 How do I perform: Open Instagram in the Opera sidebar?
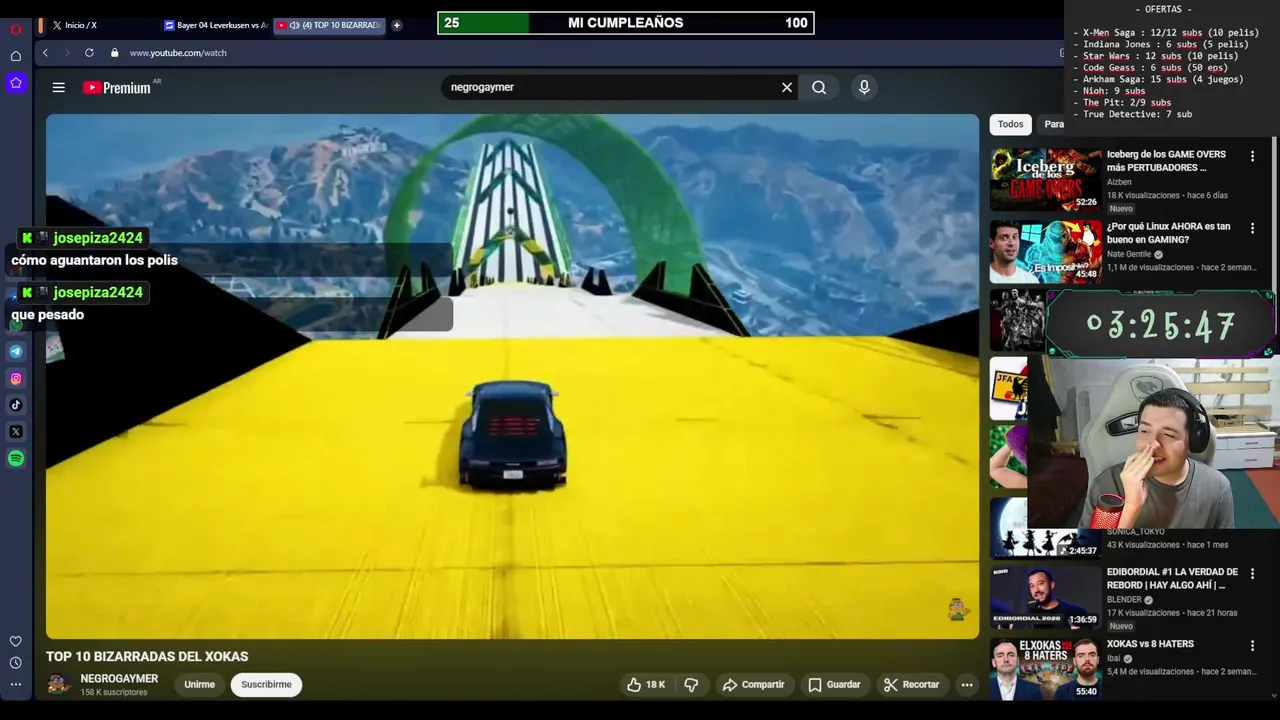coord(16,378)
